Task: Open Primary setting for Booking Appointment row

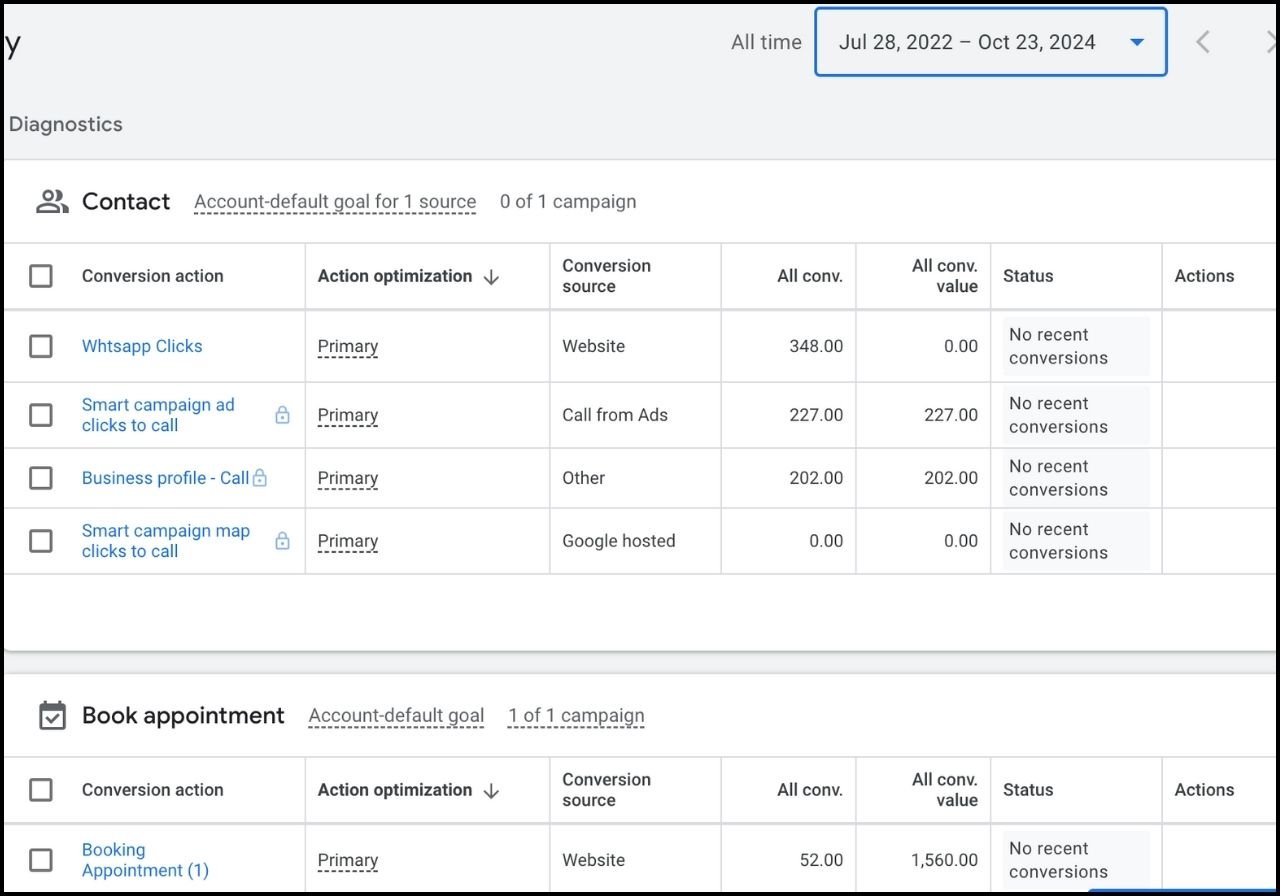Action: point(347,860)
